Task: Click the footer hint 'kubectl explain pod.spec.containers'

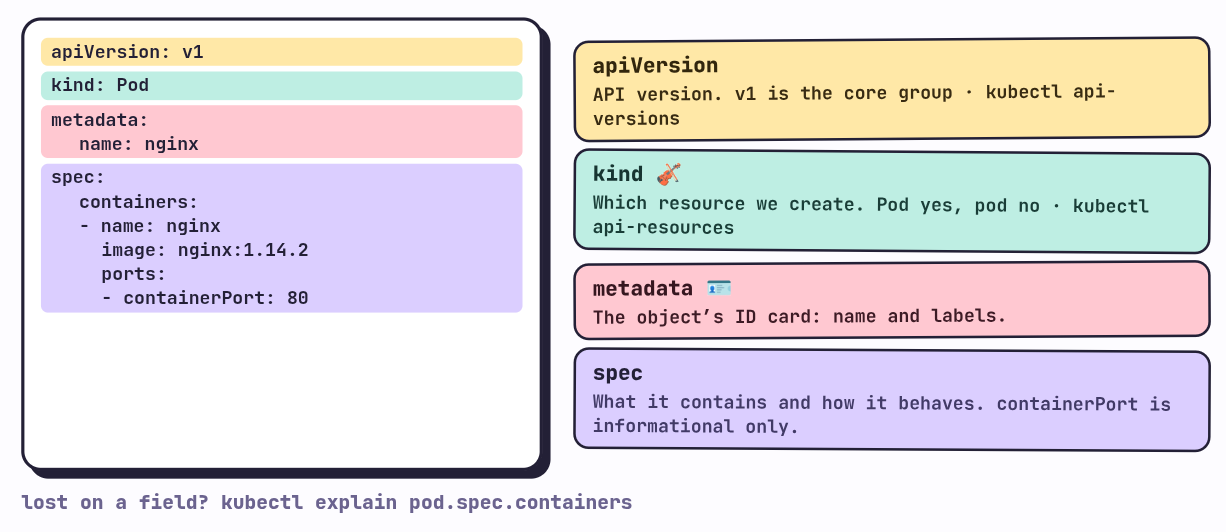Action: point(427,502)
